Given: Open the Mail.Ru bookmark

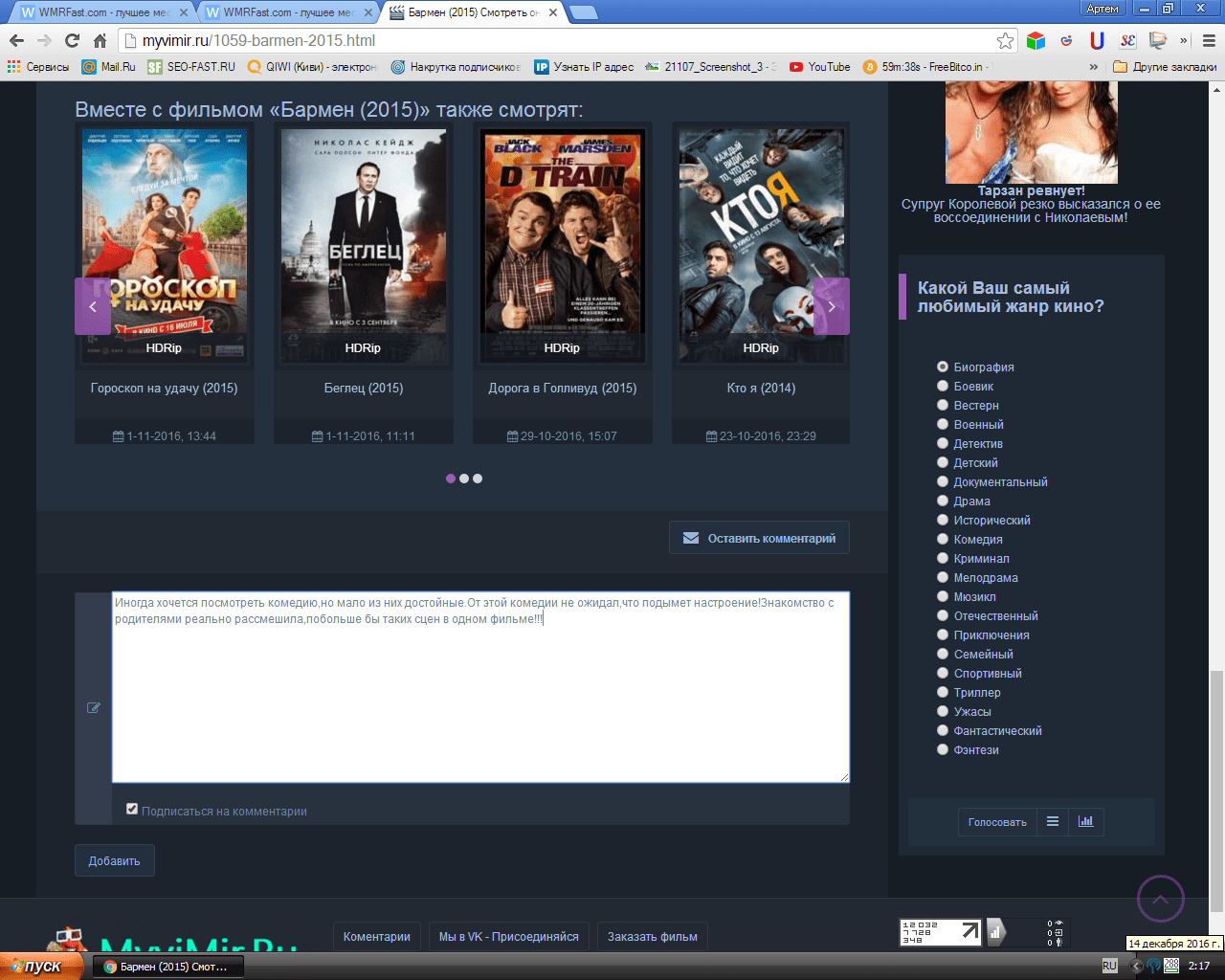Looking at the screenshot, I should pyautogui.click(x=108, y=67).
